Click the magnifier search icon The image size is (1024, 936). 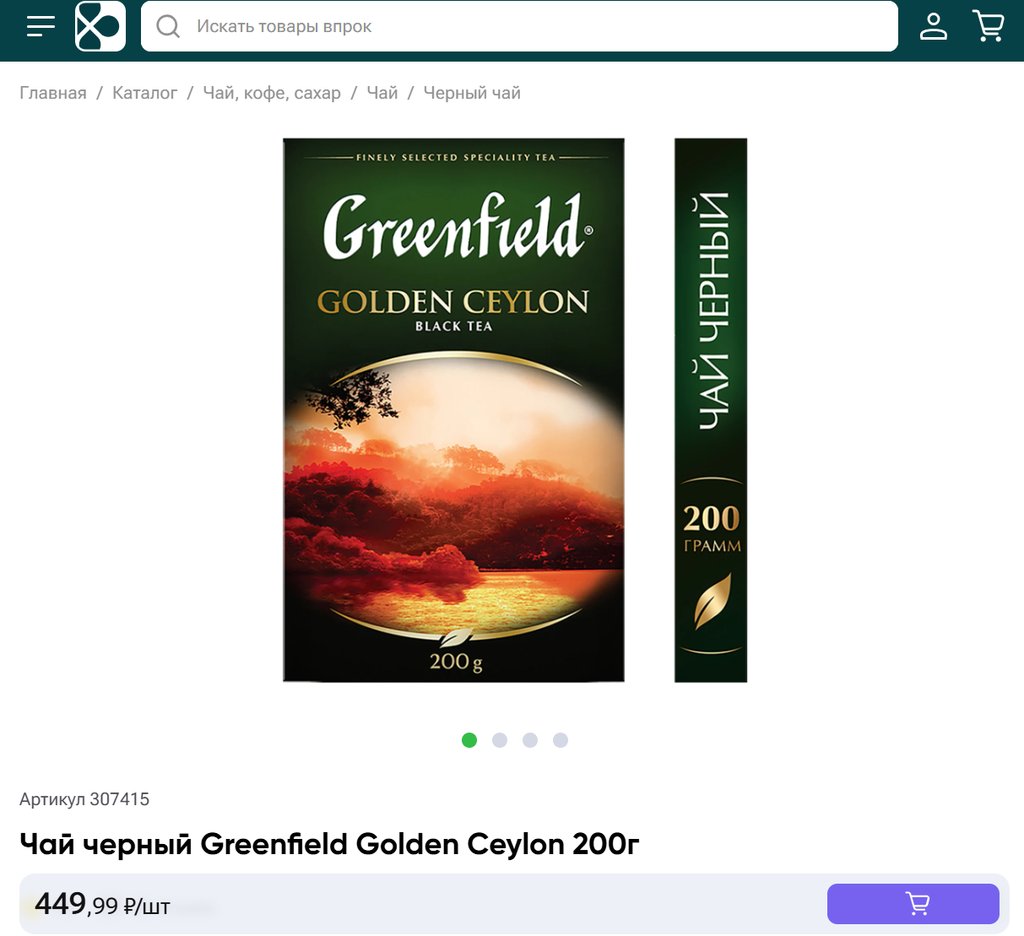coord(168,26)
